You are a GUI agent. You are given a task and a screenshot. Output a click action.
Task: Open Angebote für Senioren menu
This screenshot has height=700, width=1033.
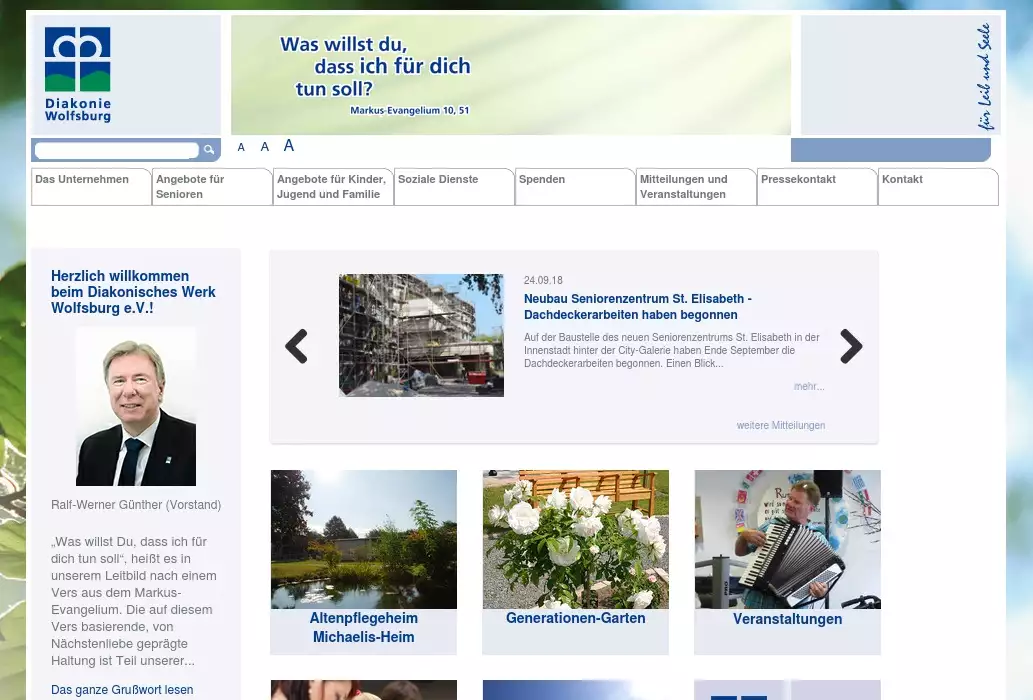pos(190,187)
